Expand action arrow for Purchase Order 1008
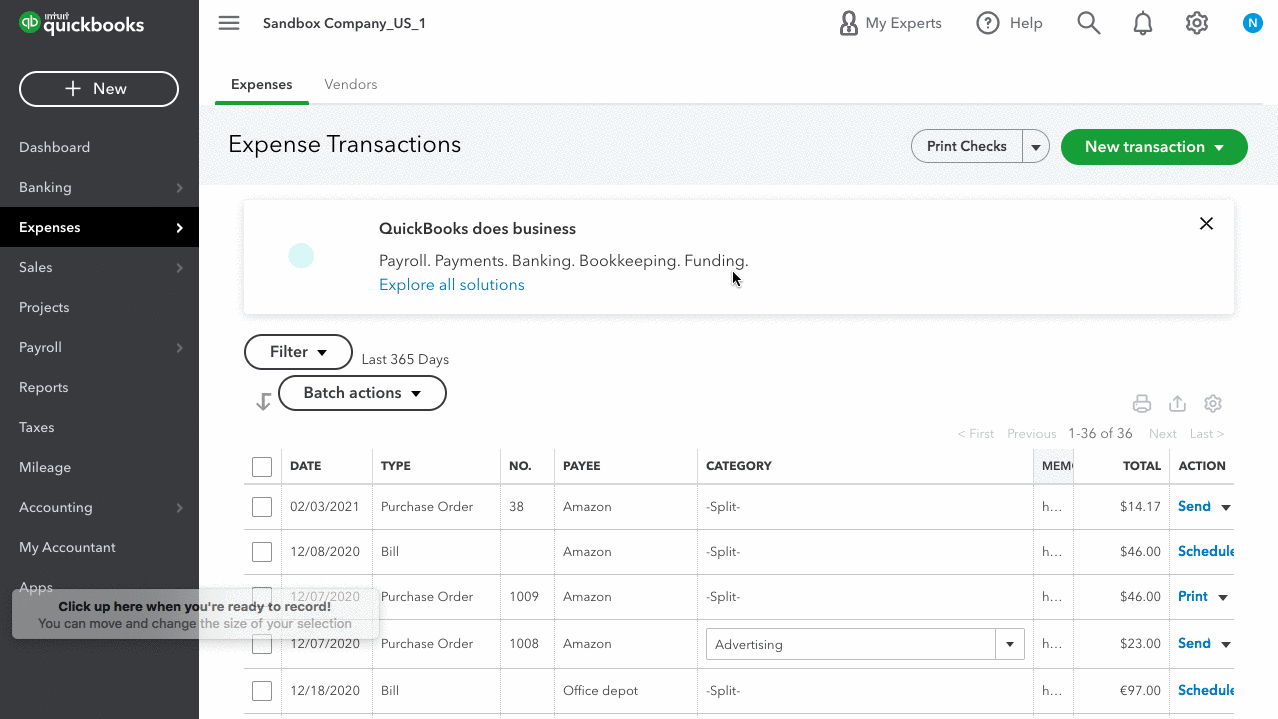The width and height of the screenshot is (1278, 719). coord(1226,644)
